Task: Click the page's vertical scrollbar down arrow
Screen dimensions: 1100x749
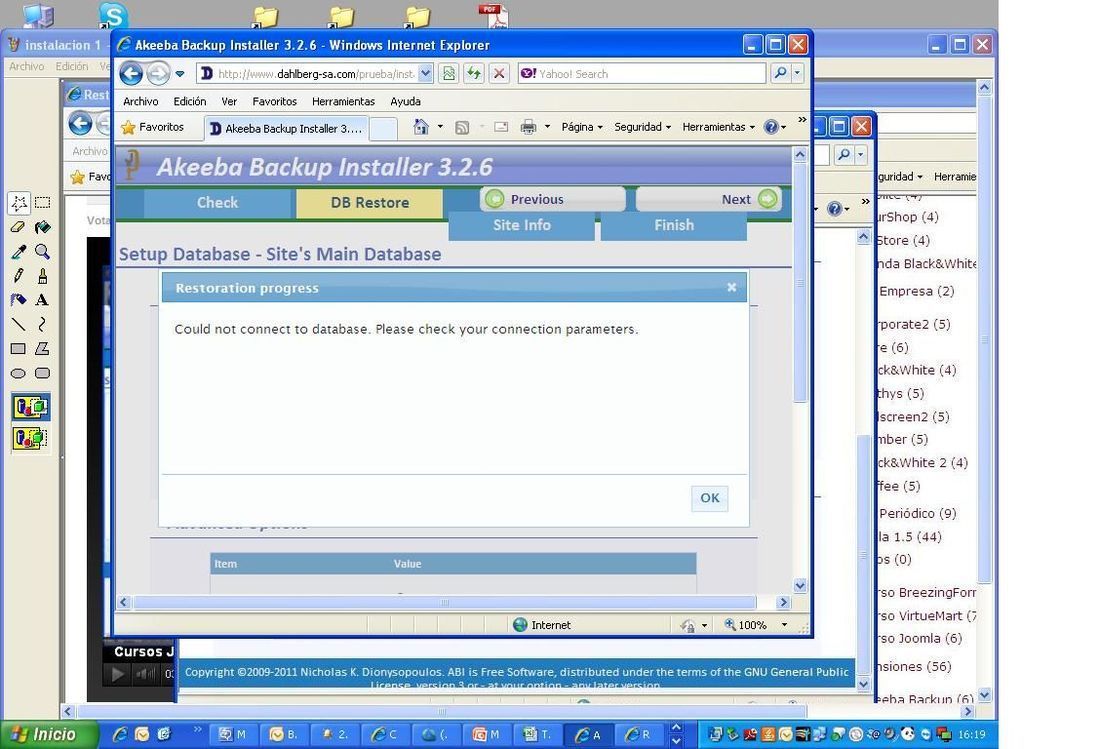Action: [800, 586]
